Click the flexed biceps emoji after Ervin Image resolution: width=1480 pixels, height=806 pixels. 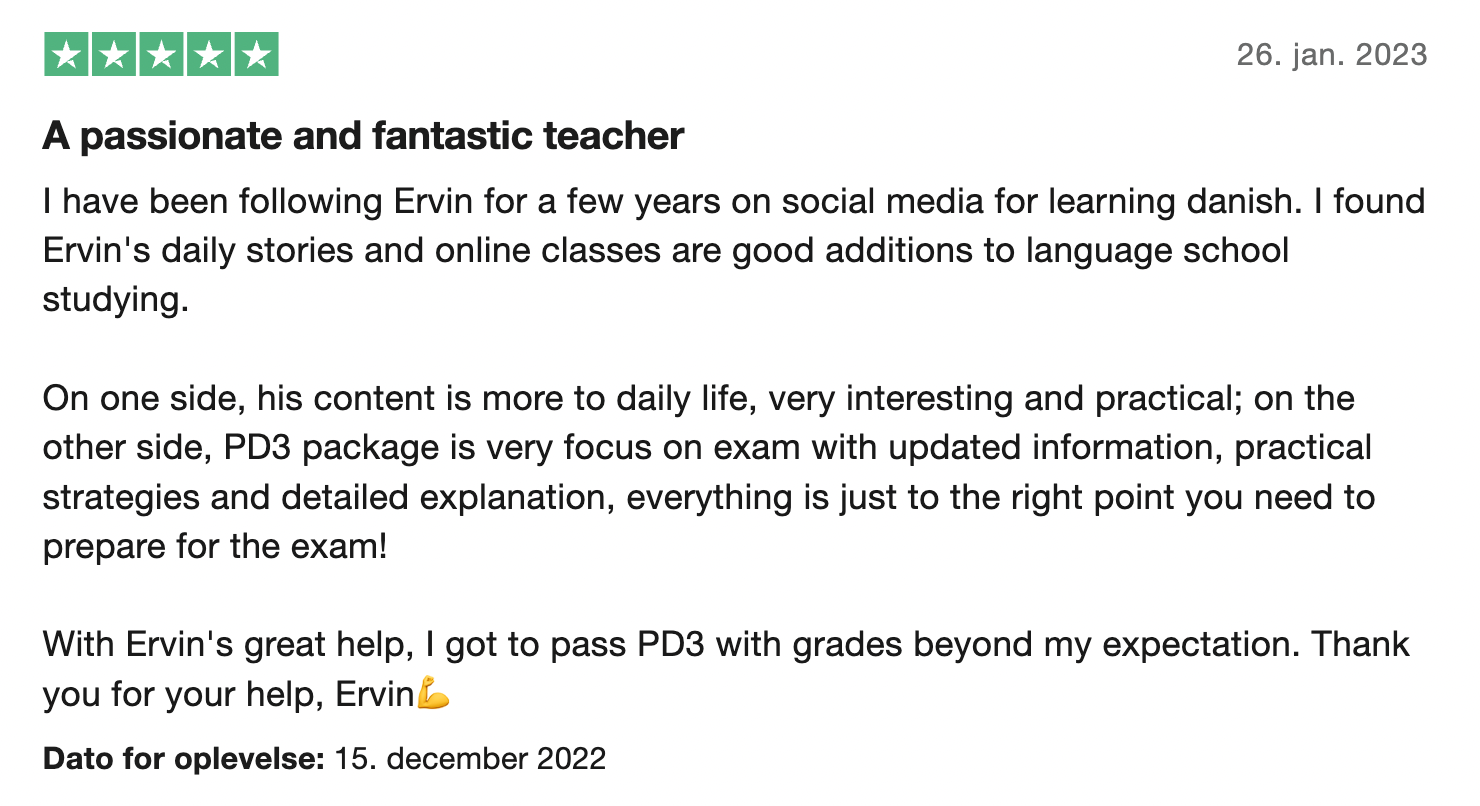click(432, 693)
